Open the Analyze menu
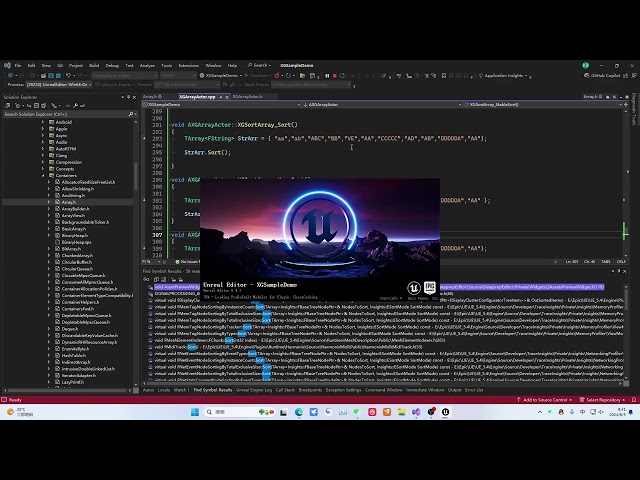The image size is (640, 480). pos(147,65)
